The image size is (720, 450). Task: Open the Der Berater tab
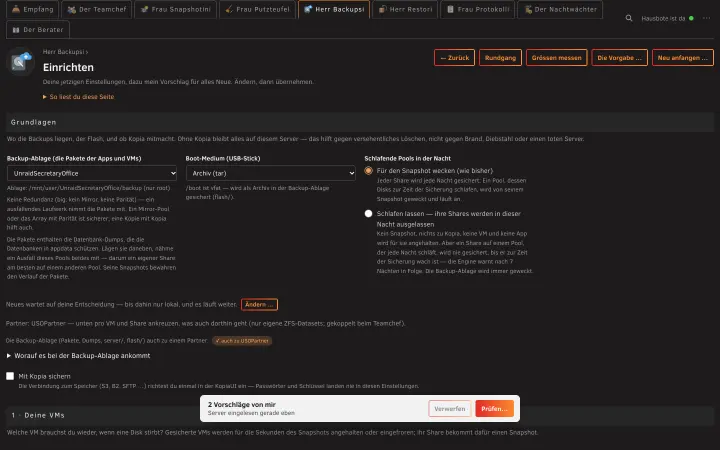pyautogui.click(x=38, y=29)
